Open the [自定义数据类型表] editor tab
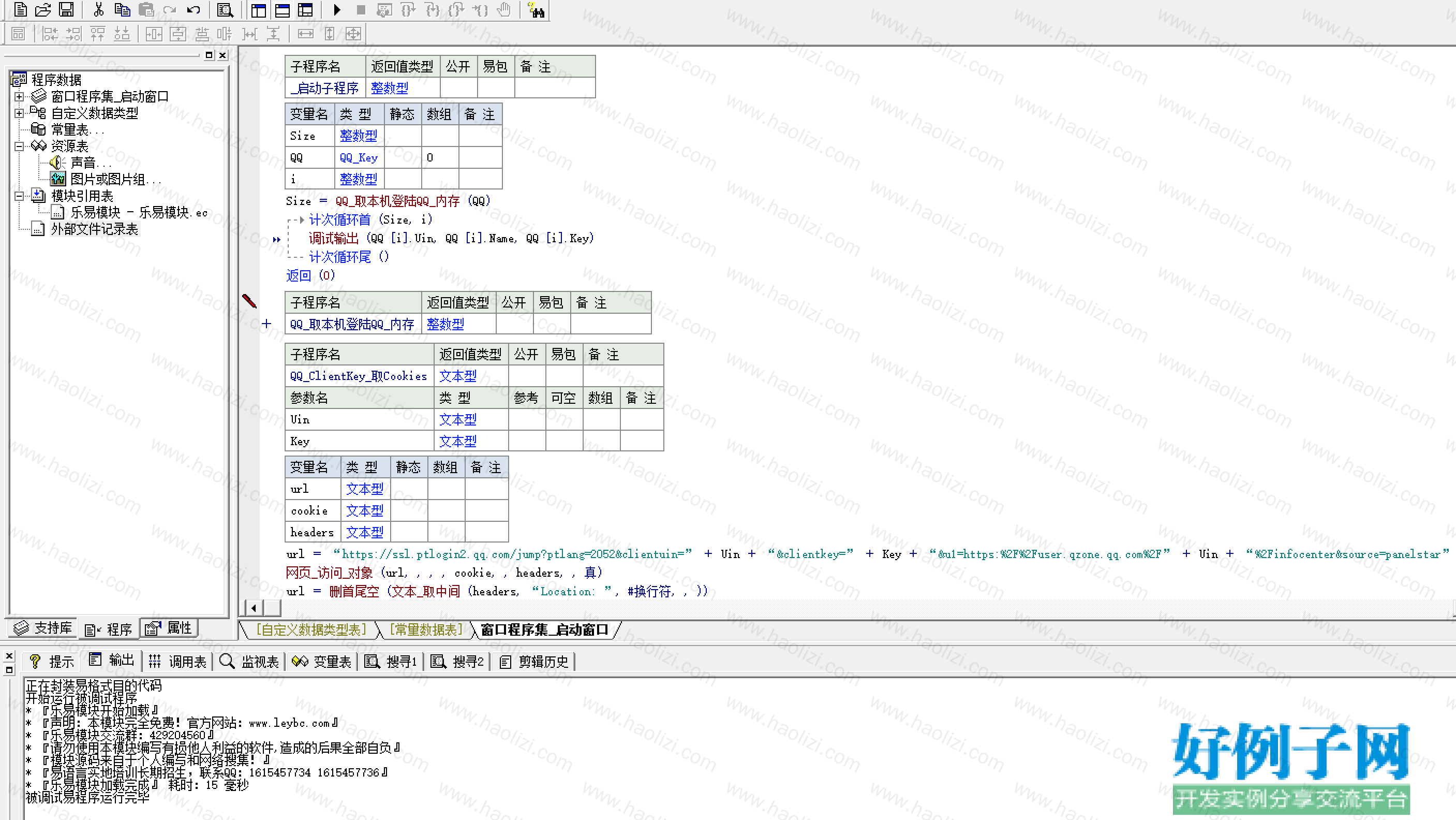Viewport: 1456px width, 820px height. pyautogui.click(x=311, y=629)
